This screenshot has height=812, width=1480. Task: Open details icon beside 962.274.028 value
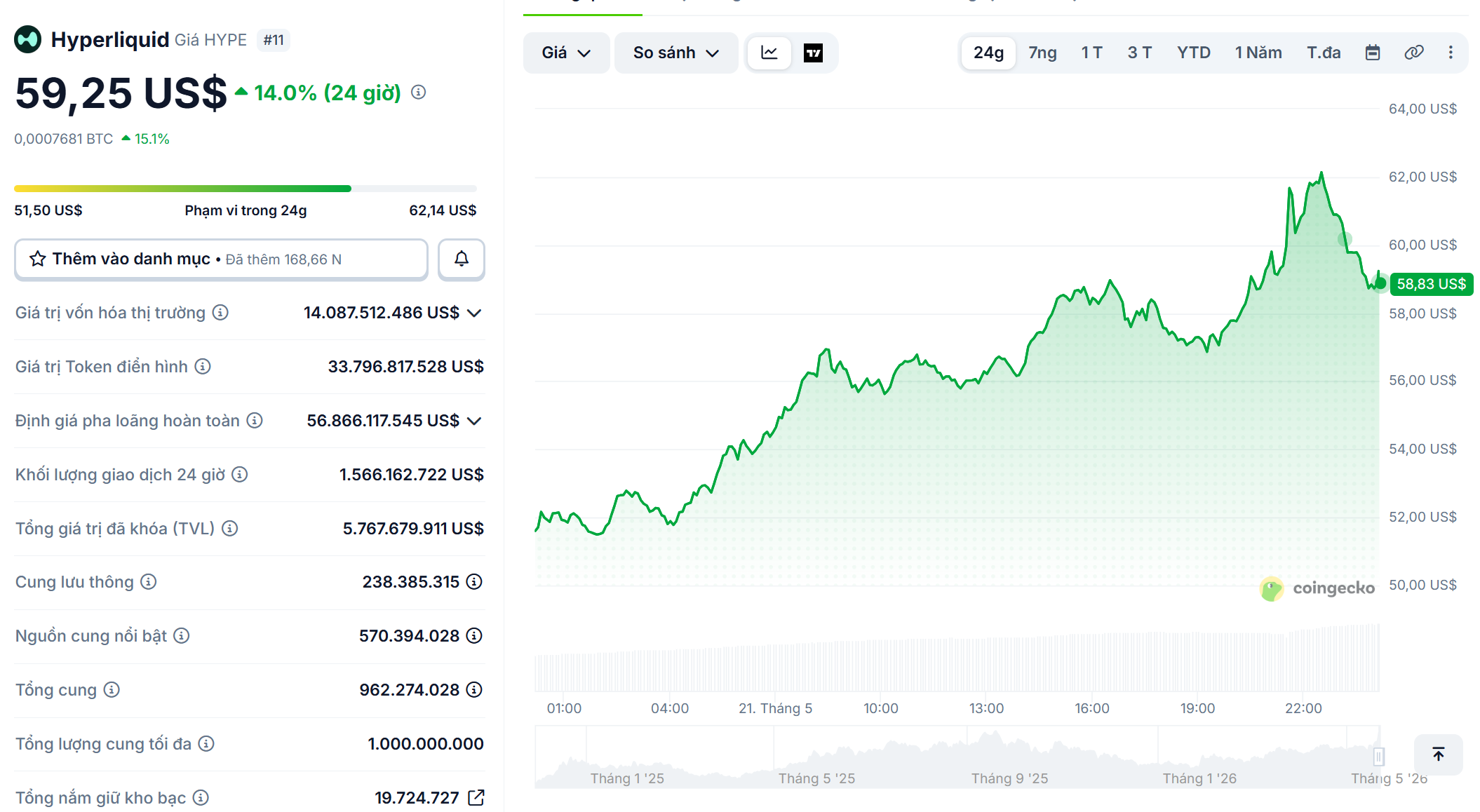click(474, 689)
